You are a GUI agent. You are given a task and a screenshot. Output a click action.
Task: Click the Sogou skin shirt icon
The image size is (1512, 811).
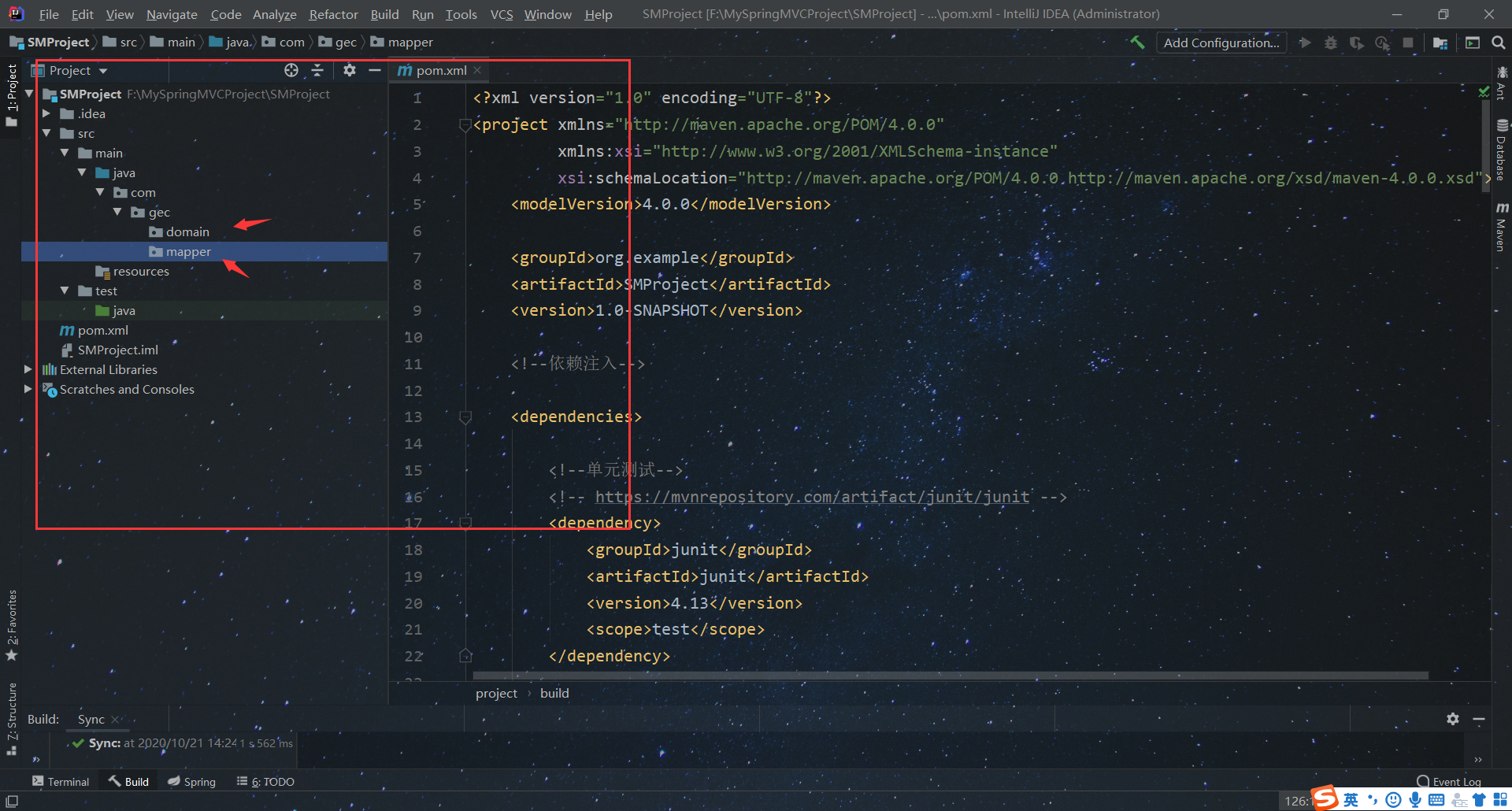[x=1479, y=800]
